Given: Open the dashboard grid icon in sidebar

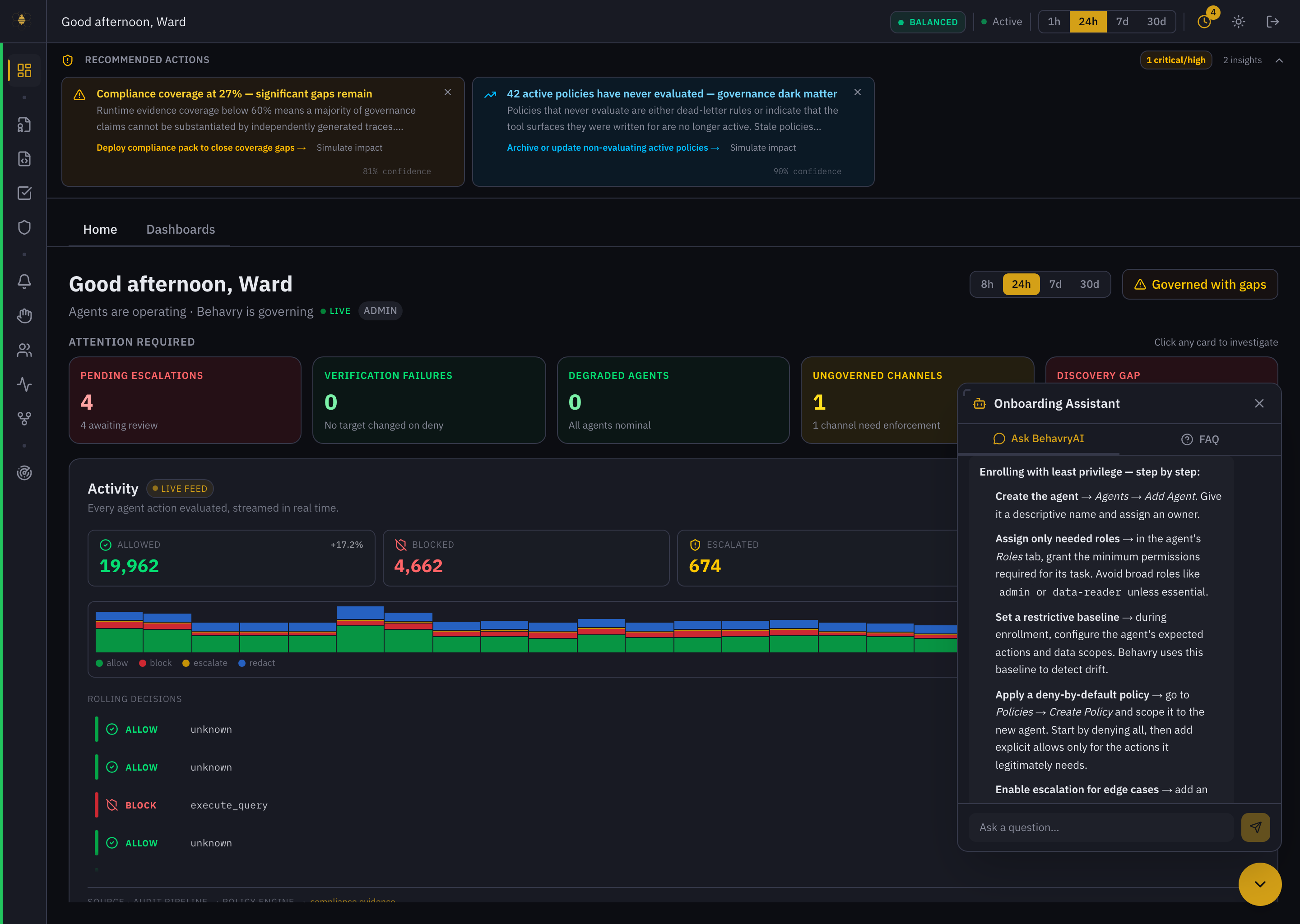Looking at the screenshot, I should coord(24,70).
